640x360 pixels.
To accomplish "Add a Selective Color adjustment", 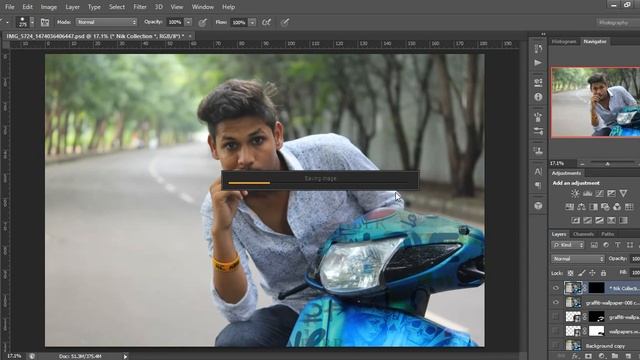I will (x=611, y=220).
